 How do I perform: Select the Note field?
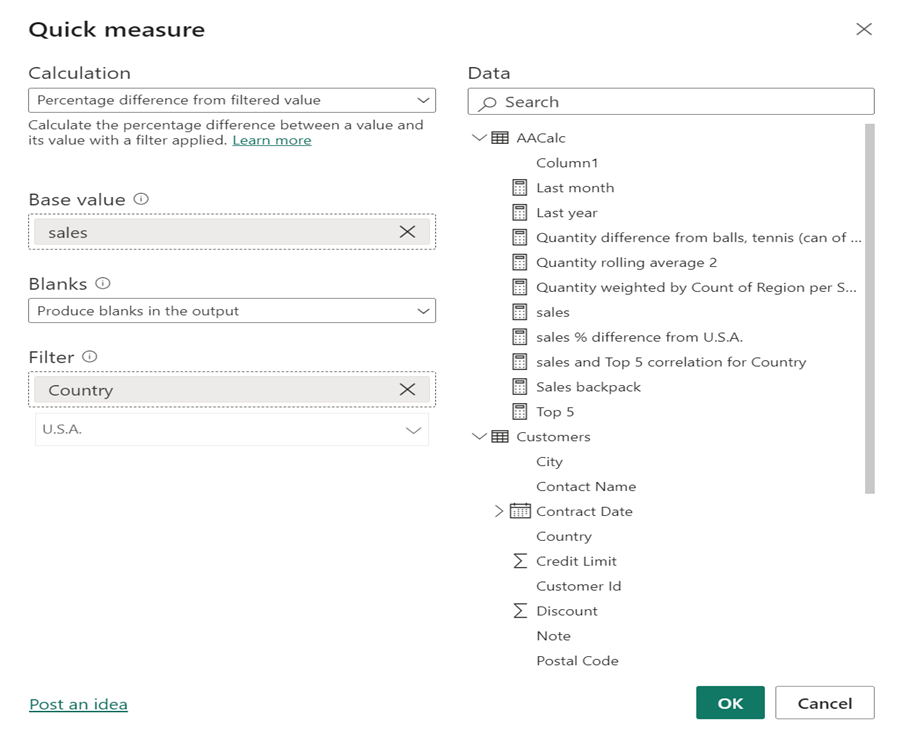553,636
